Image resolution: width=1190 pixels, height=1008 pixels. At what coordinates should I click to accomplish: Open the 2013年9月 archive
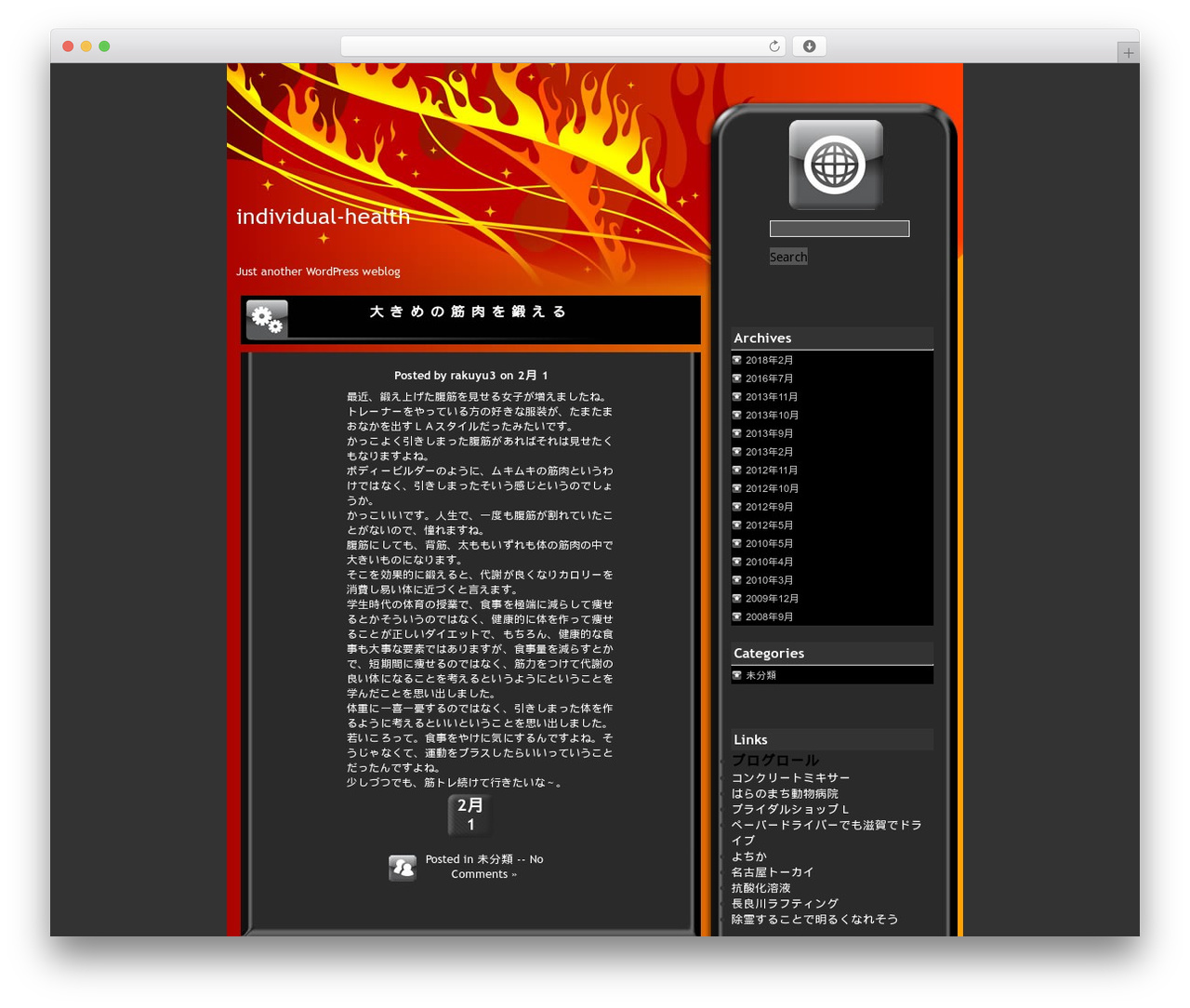(770, 433)
